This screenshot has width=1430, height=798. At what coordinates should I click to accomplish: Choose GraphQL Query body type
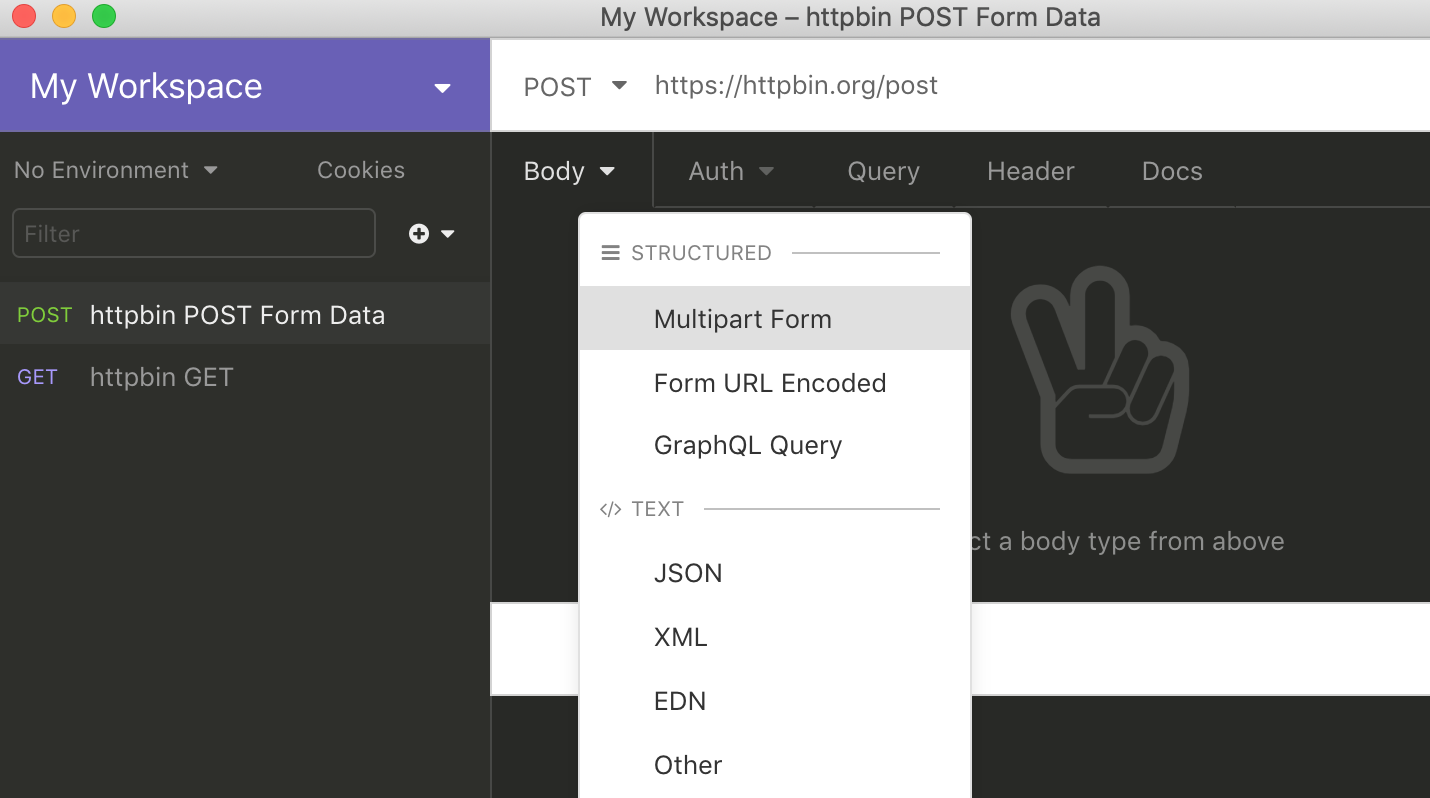coord(775,445)
